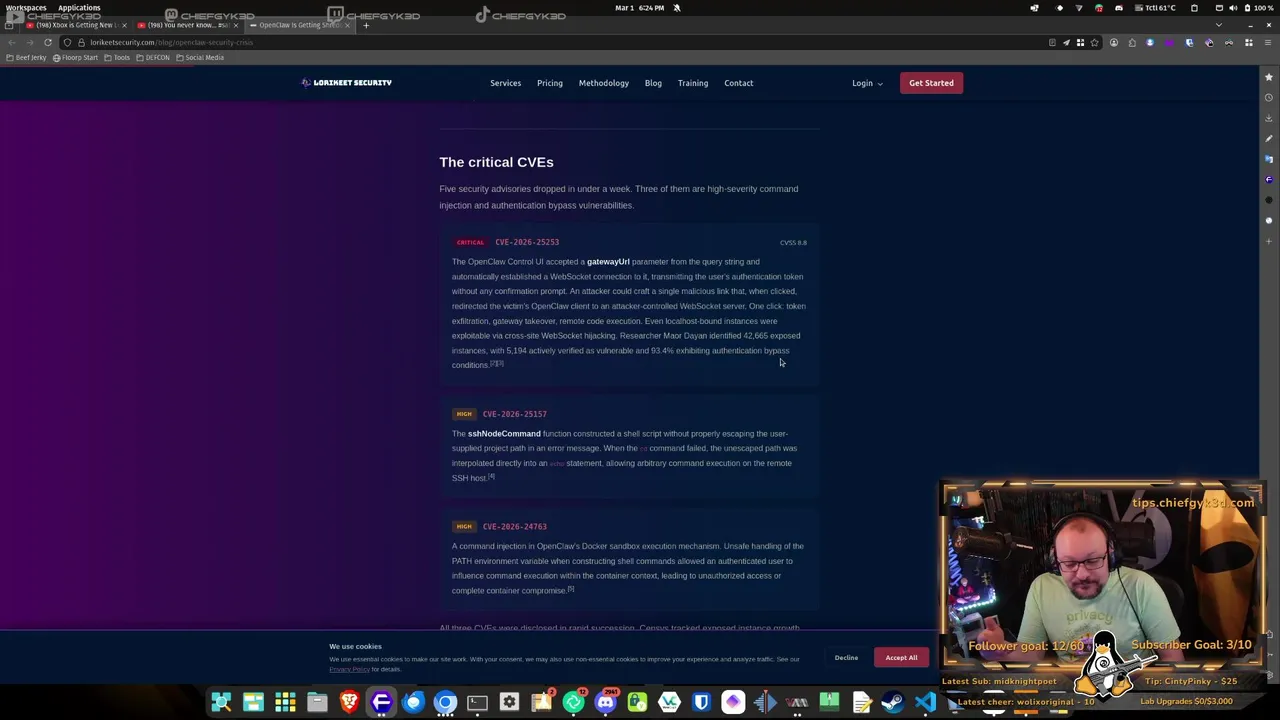Viewport: 1280px width, 720px height.
Task: Open Thunderbird mail from the dock
Action: (413, 702)
